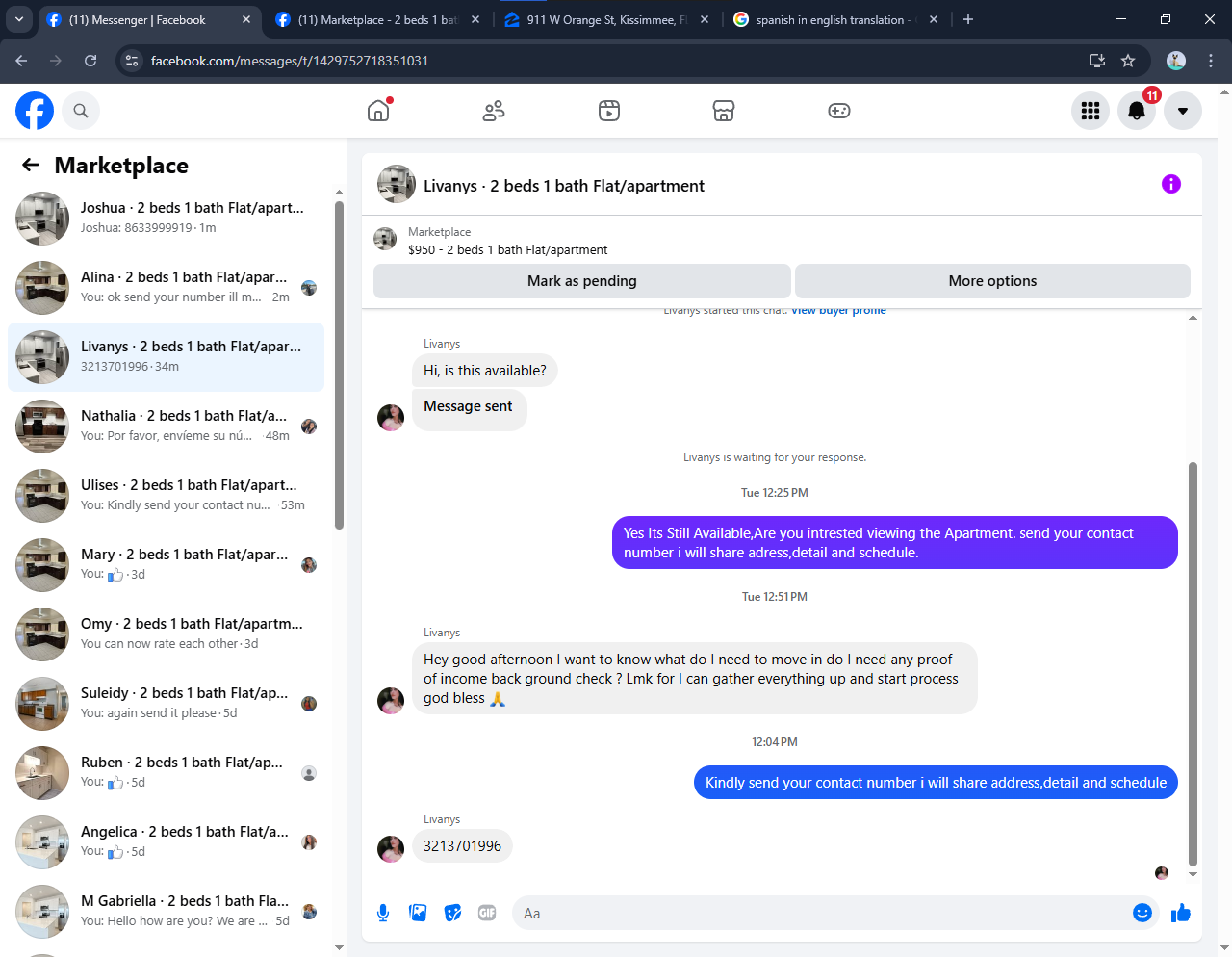
Task: Click the address bar URL
Action: tap(290, 61)
